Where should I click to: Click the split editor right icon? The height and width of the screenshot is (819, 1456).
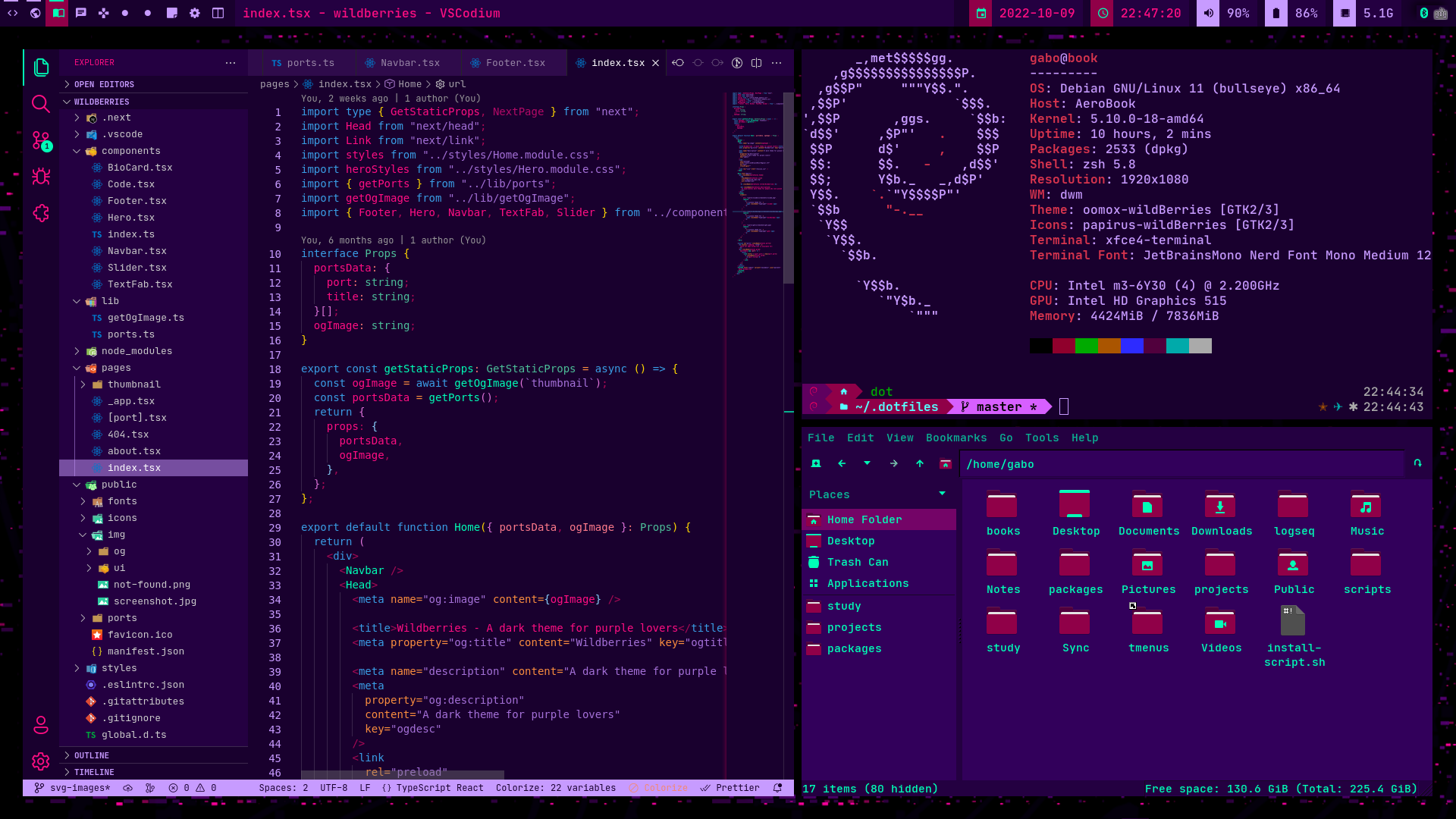[x=756, y=63]
